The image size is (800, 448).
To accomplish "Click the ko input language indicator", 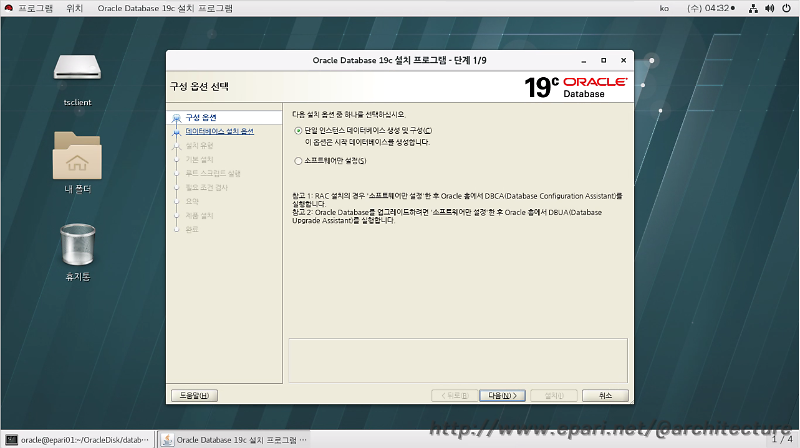I will coord(664,8).
